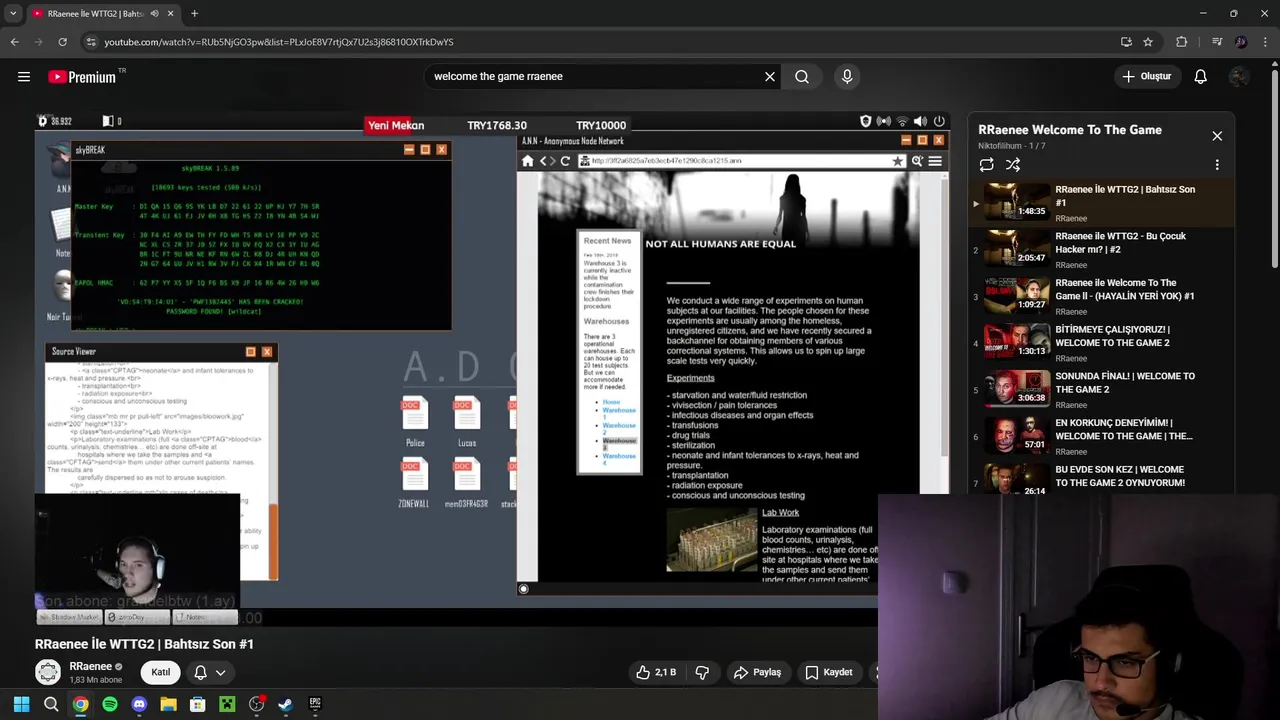Open Spotify from the taskbar
Image resolution: width=1280 pixels, height=720 pixels.
point(110,704)
